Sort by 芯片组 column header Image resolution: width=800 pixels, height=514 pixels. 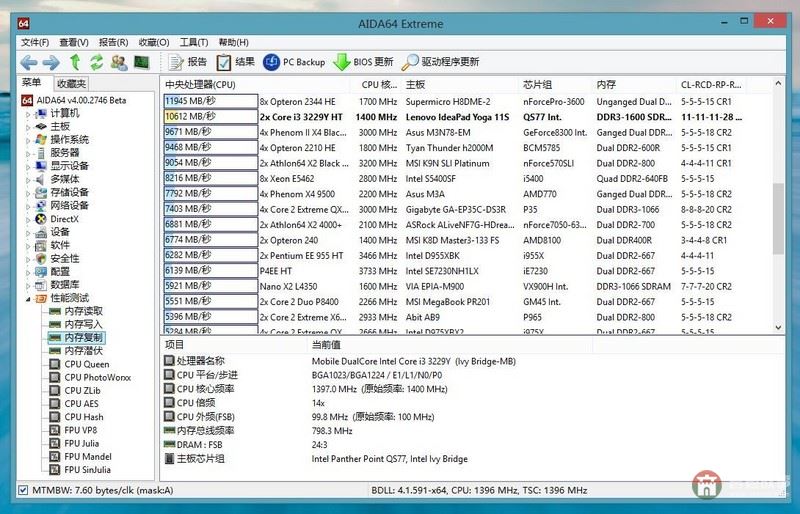click(555, 84)
